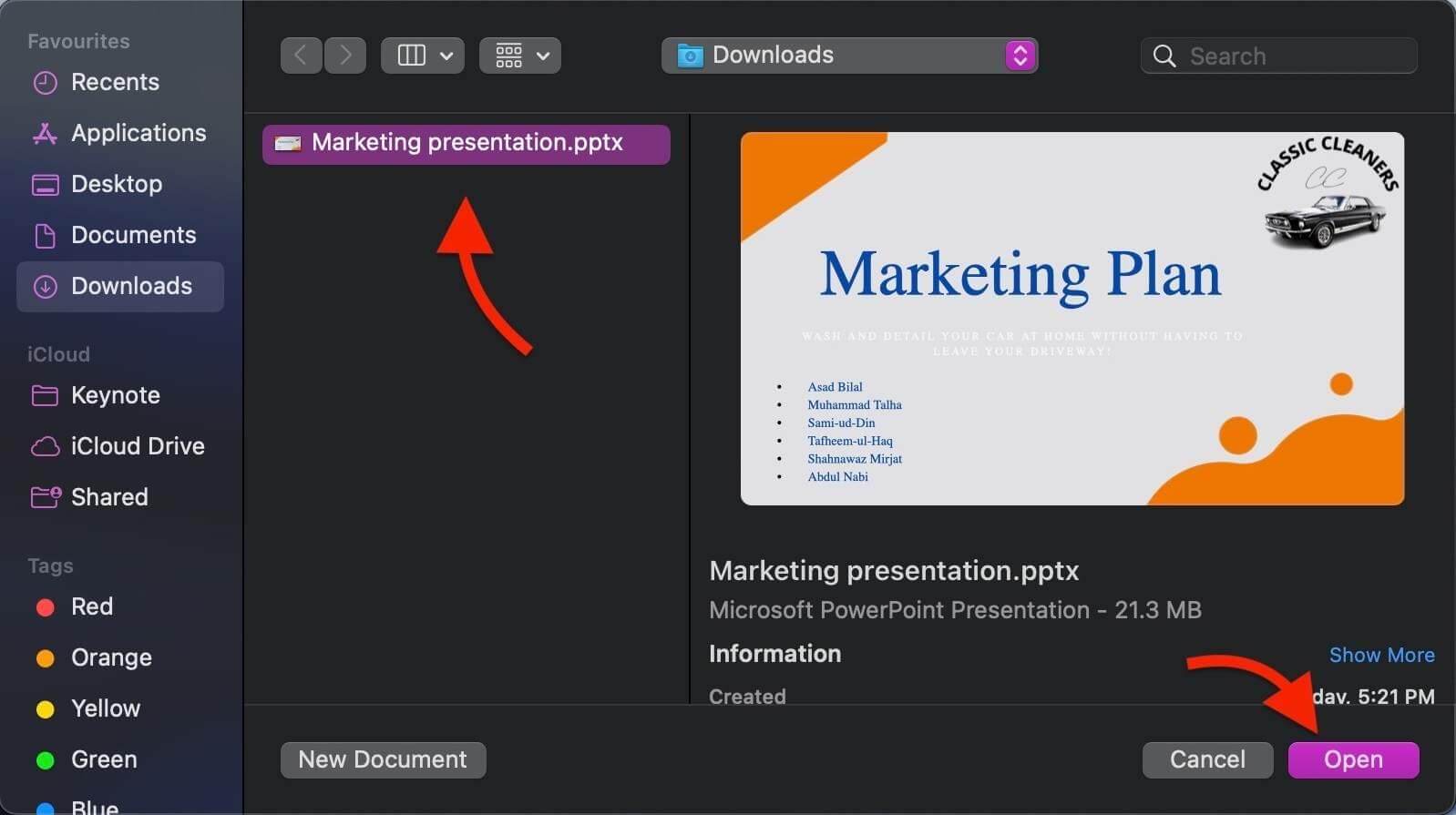Open Shared in the sidebar
This screenshot has height=815, width=1456.
pyautogui.click(x=120, y=497)
